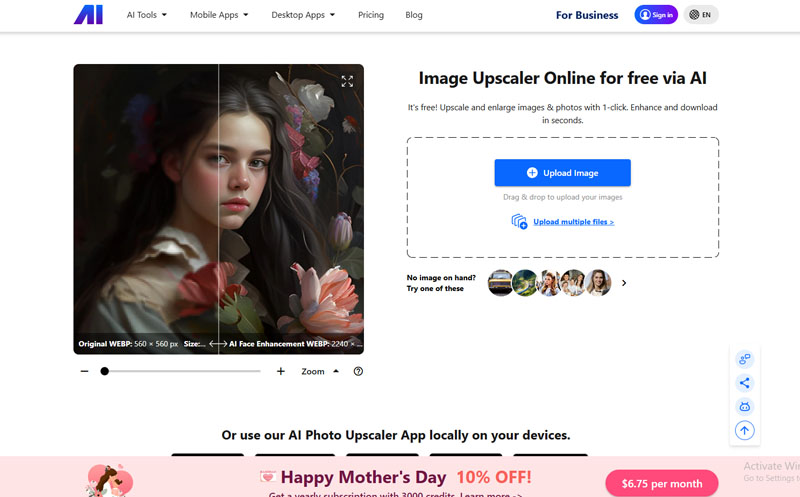The image size is (800, 497).
Task: Click the zoom slider knob
Action: coord(105,371)
